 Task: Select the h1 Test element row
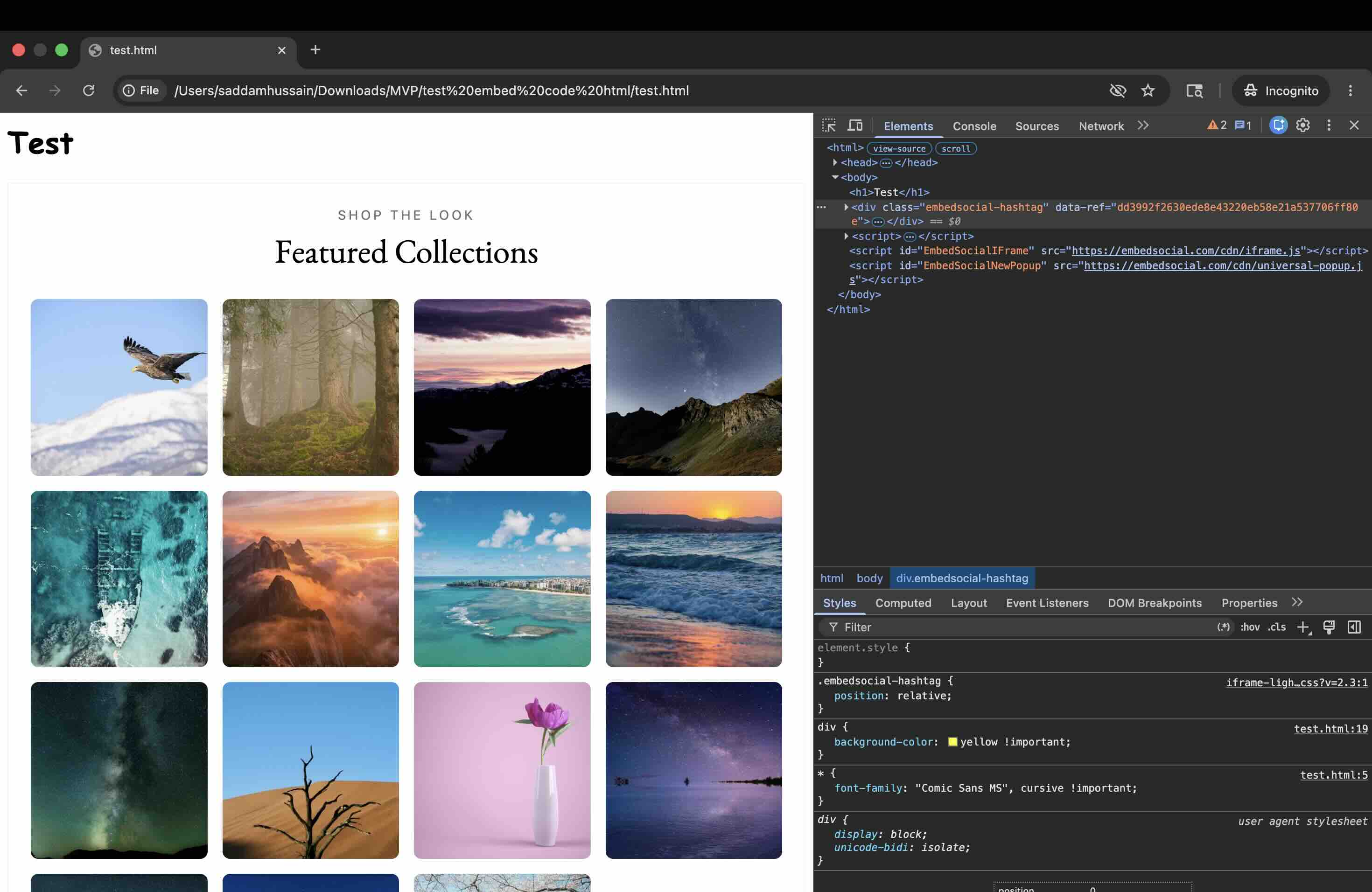(x=889, y=192)
